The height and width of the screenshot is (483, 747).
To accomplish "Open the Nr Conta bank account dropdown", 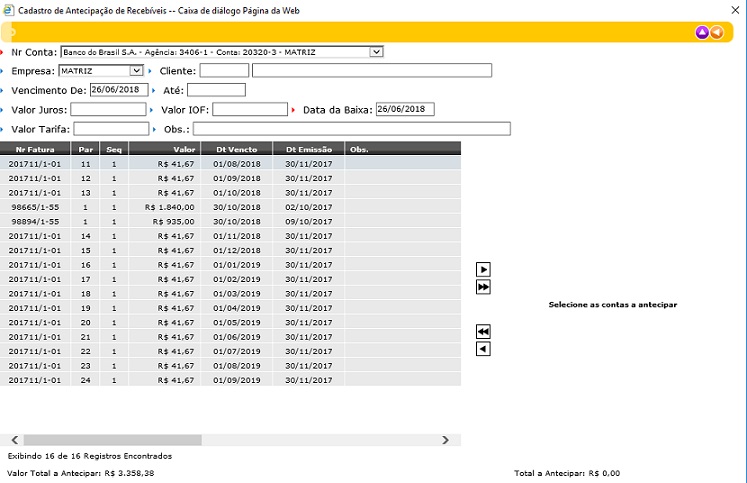I will tap(376, 51).
